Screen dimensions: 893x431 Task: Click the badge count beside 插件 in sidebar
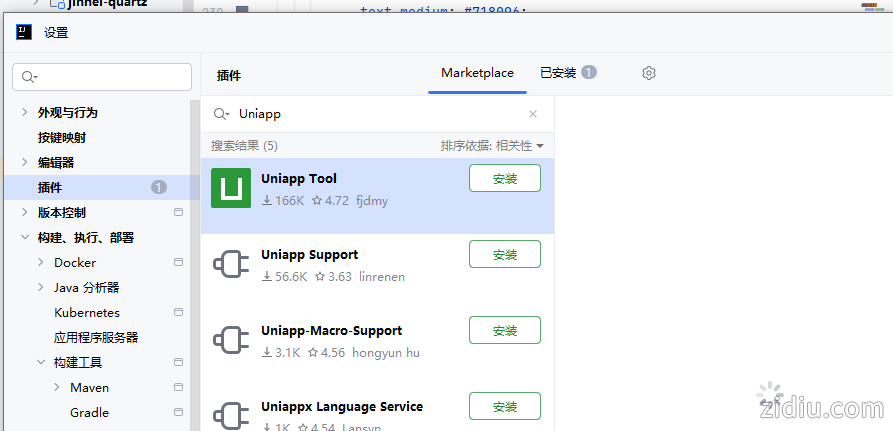click(x=159, y=187)
